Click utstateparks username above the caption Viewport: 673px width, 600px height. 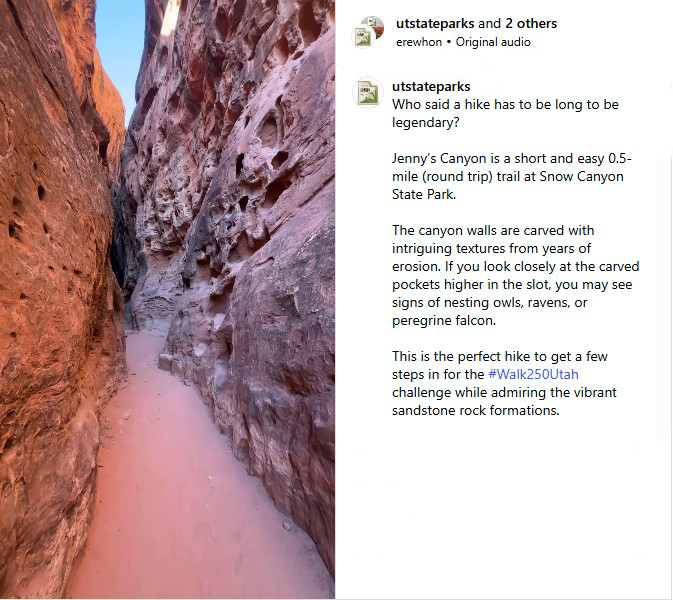tap(431, 86)
